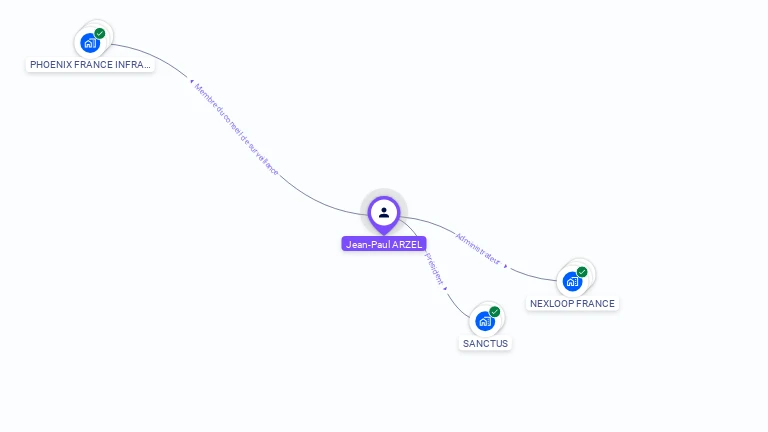Viewport: 768px width, 432px height.
Task: Open the PHOENIX FRANCE INFRA... name label
Action: [x=90, y=65]
